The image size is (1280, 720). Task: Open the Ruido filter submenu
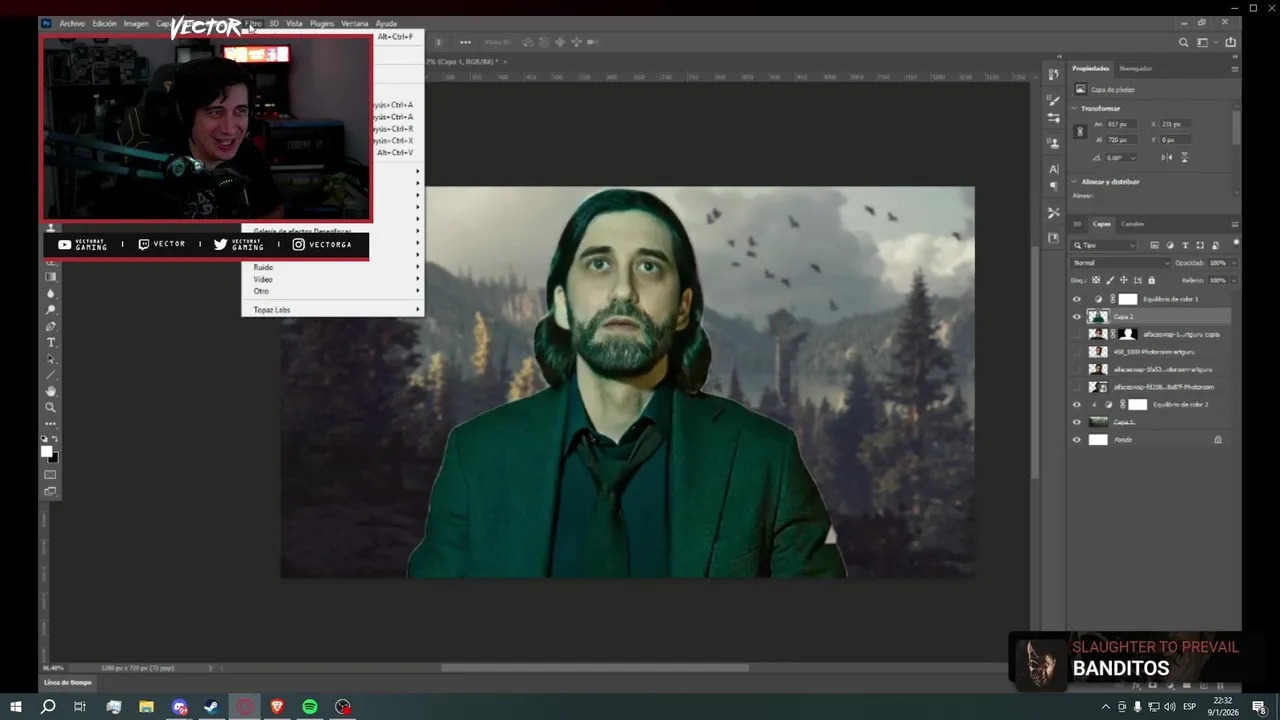tap(333, 267)
